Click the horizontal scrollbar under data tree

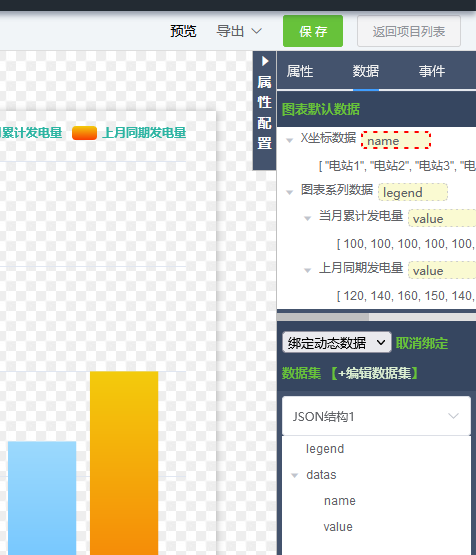(x=376, y=317)
